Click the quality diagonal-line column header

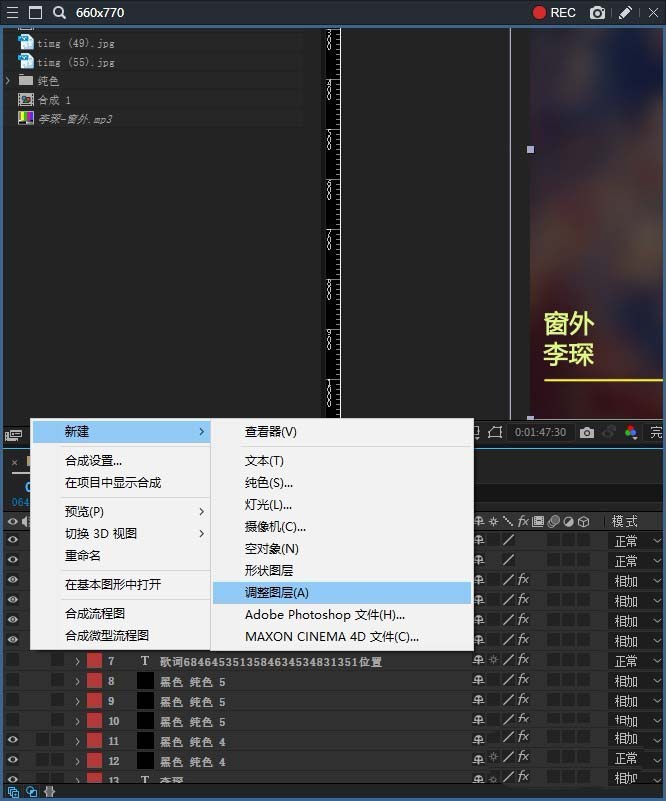[508, 522]
